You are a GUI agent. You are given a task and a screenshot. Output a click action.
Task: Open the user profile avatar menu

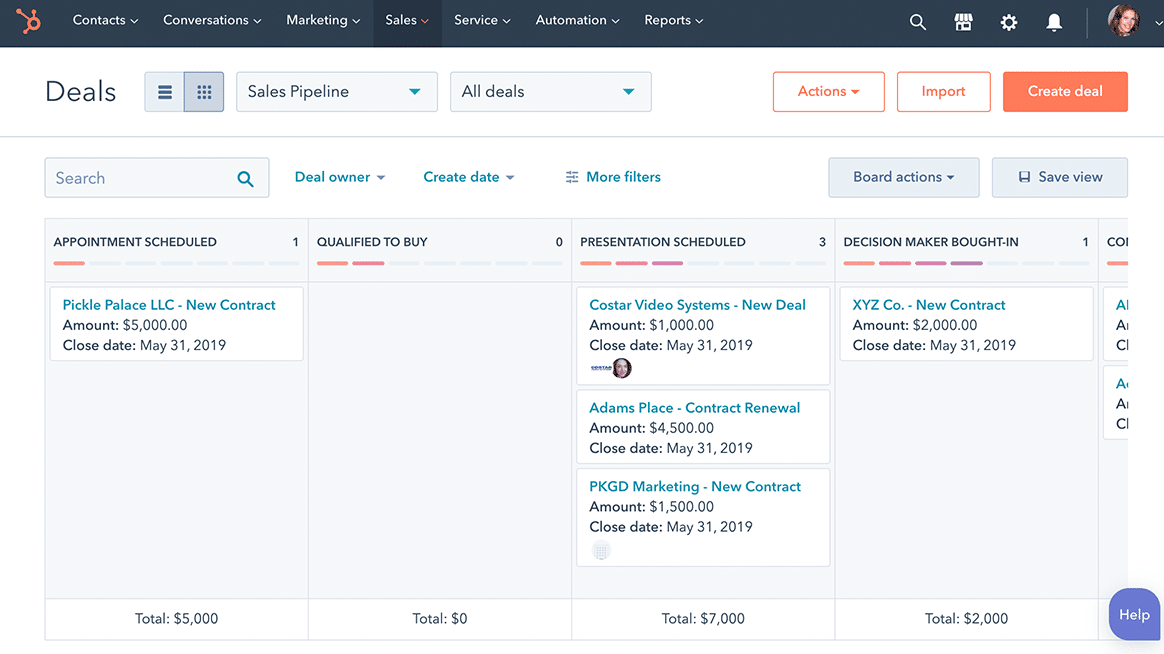click(1123, 21)
